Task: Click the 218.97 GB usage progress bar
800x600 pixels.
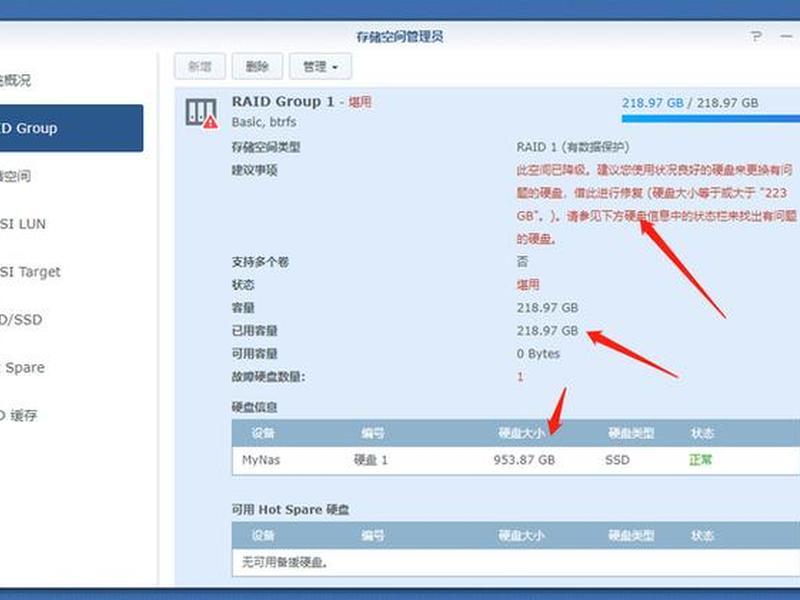Action: tap(710, 119)
